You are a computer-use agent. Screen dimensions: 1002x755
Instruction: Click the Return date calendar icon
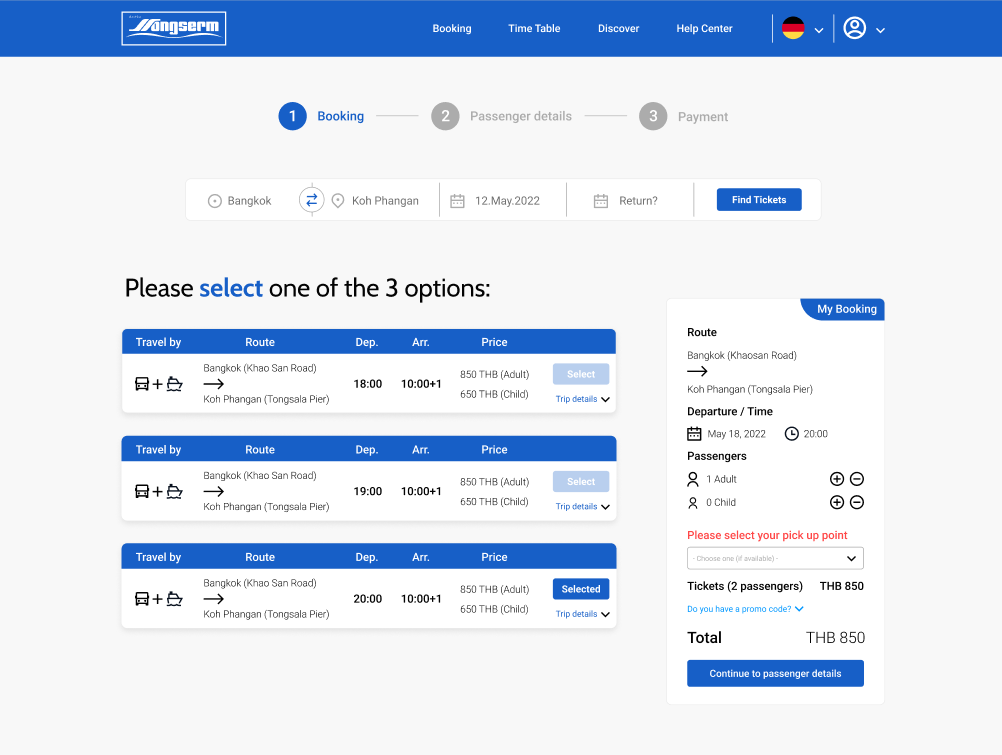coord(601,201)
